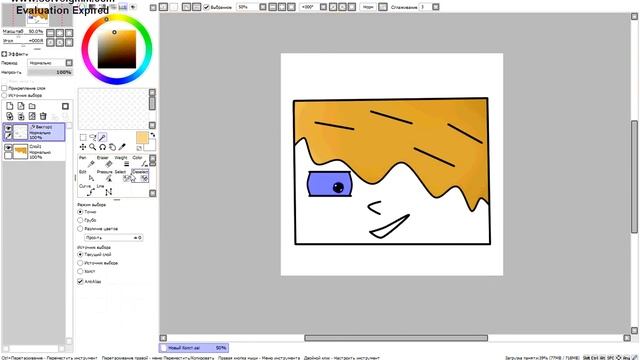Viewport: 640px width, 360px height.
Task: Toggle the AntiAlias checkbox
Action: click(80, 281)
